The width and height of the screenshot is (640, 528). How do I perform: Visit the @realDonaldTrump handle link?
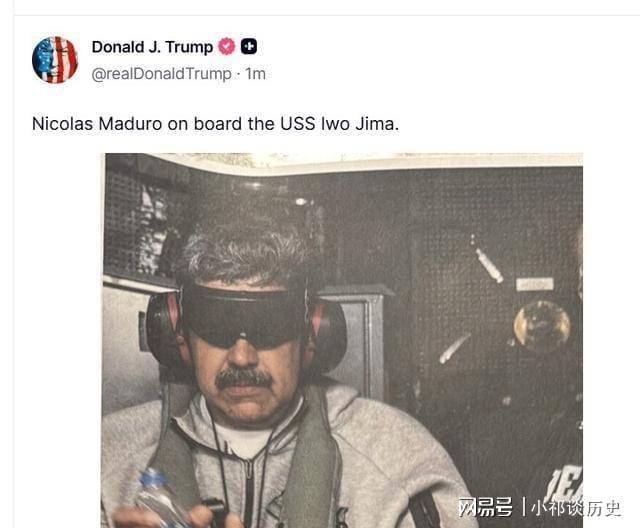tap(162, 74)
